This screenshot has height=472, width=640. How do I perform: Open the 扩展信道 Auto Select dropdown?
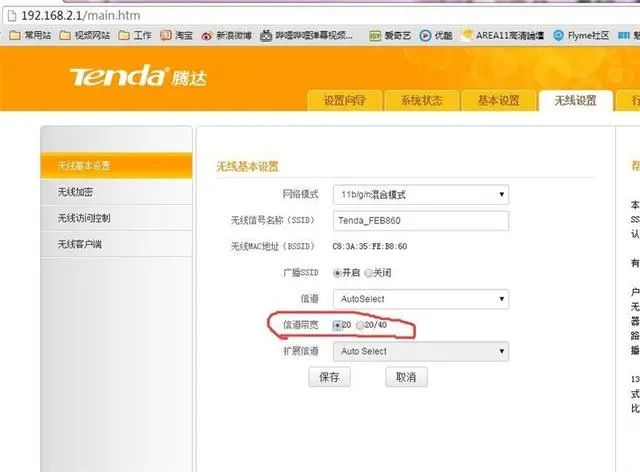420,351
